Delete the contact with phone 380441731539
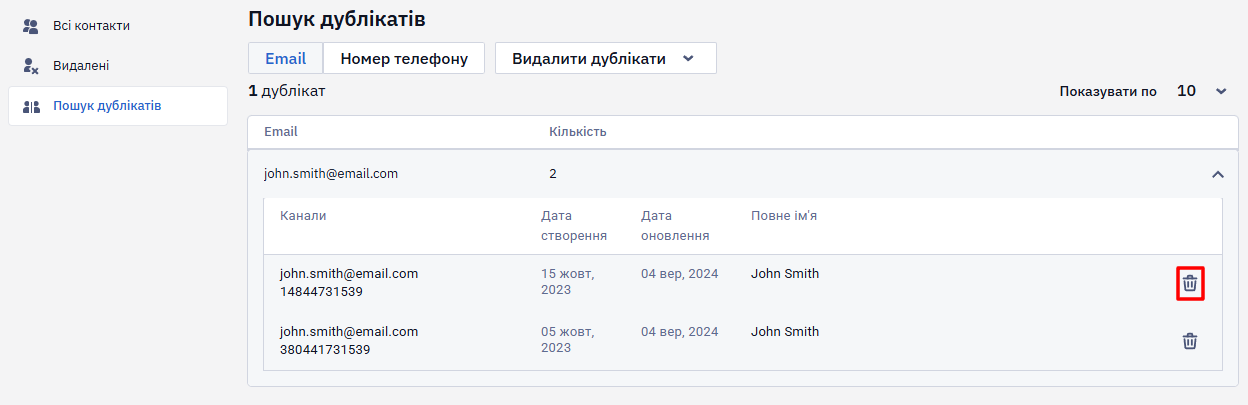Viewport: 1248px width, 405px height. 1190,341
